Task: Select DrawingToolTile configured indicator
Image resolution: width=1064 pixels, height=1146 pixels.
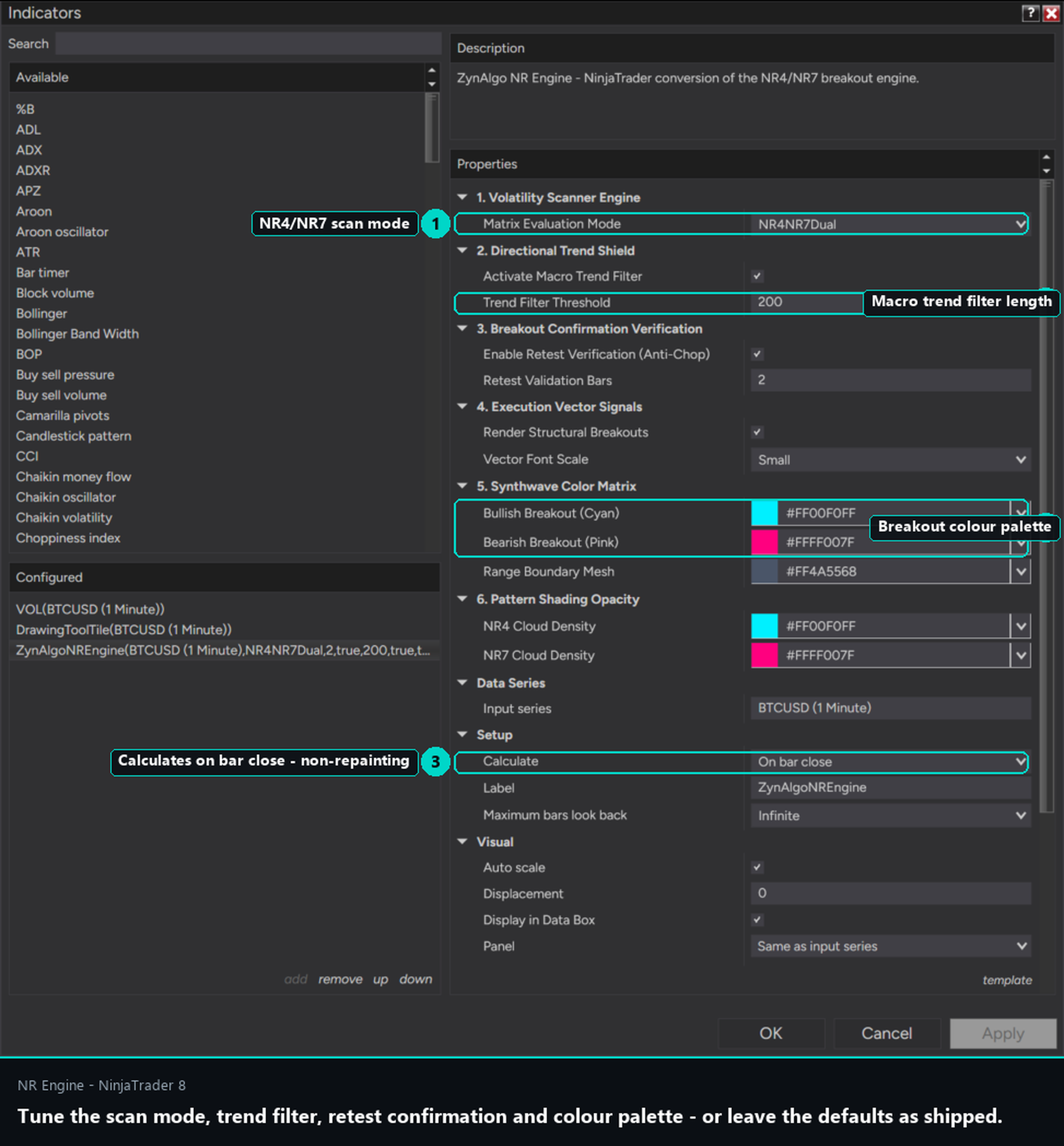Action: coord(124,630)
